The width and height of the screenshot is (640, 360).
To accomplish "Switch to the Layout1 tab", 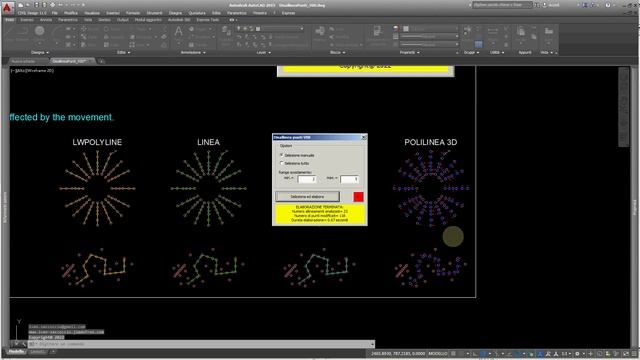I will pos(38,352).
